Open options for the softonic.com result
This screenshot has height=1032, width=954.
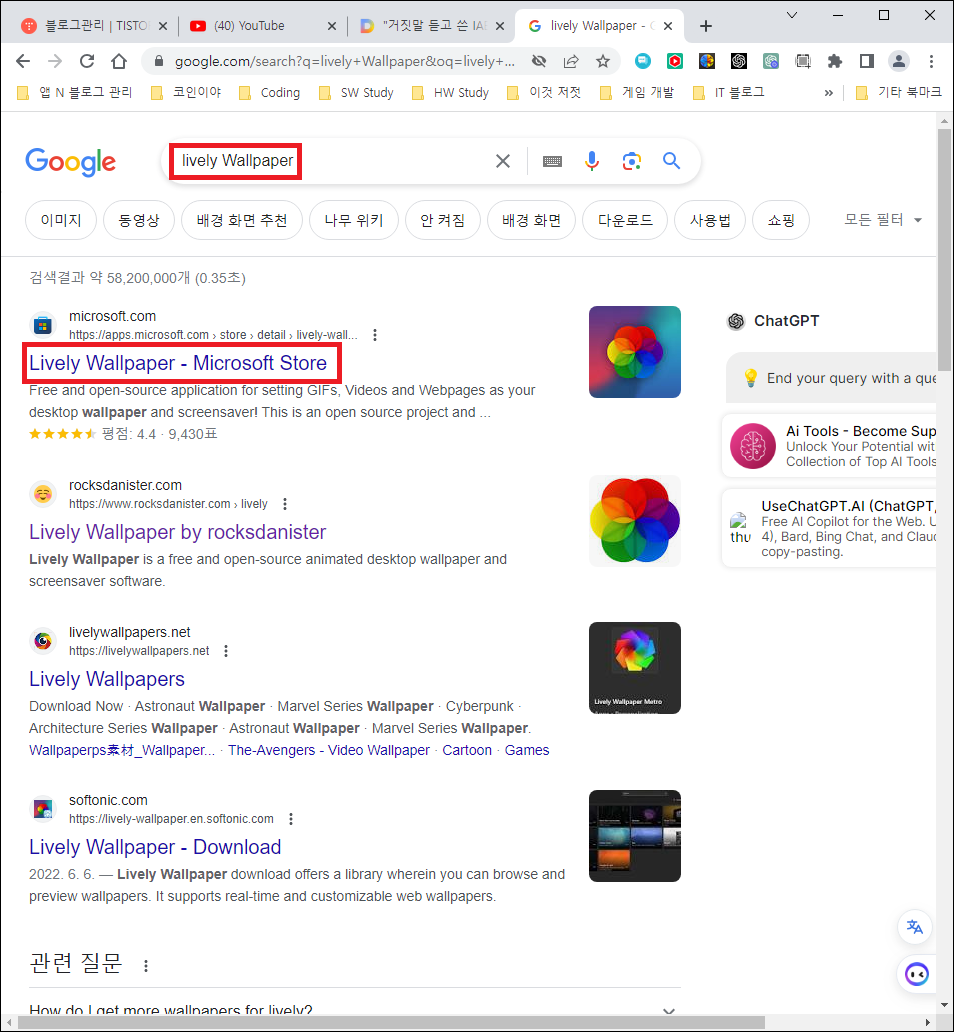coord(291,819)
